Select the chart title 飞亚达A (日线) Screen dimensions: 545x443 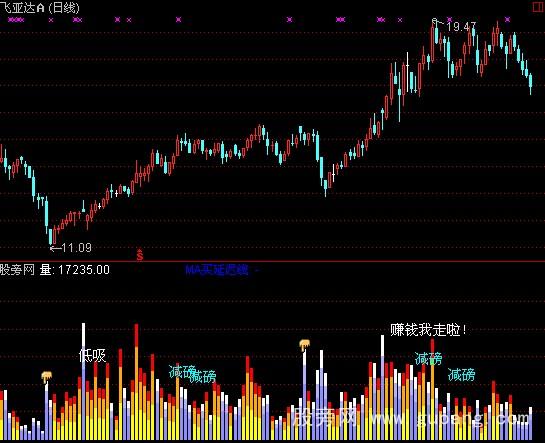(40, 8)
